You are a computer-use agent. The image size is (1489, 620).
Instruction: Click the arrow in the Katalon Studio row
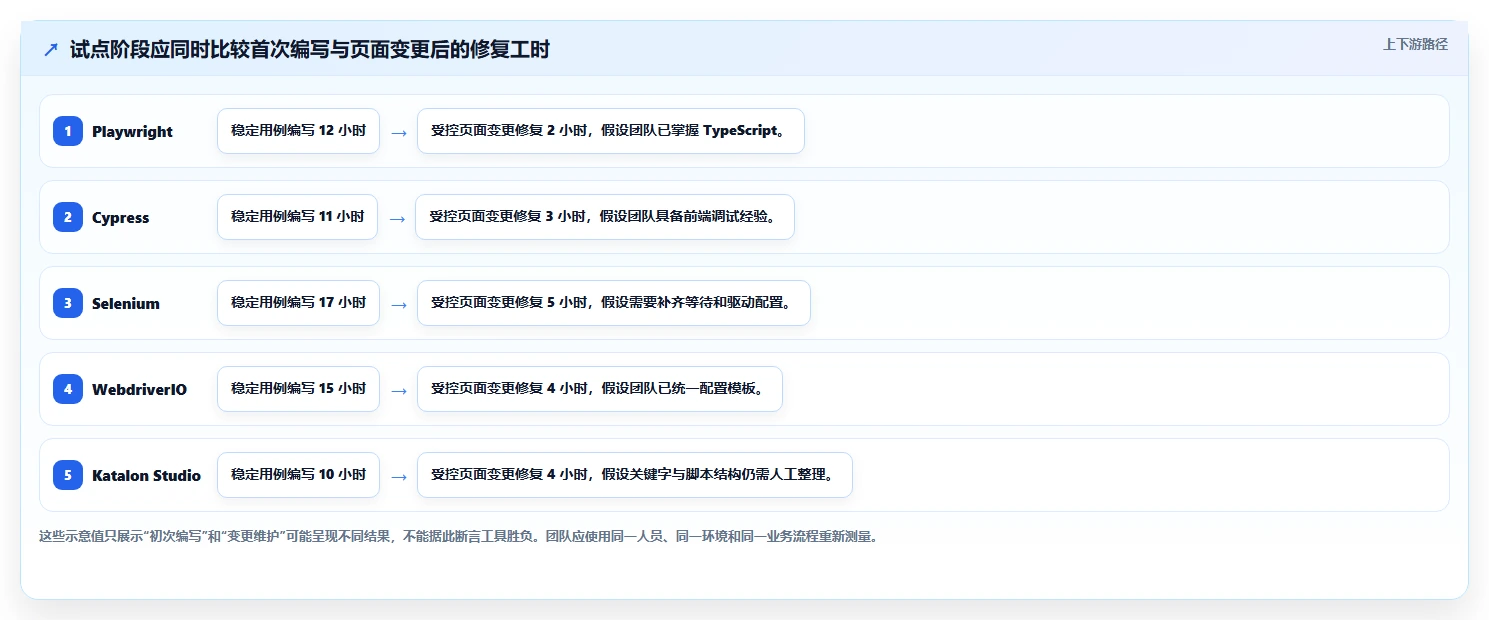[398, 476]
